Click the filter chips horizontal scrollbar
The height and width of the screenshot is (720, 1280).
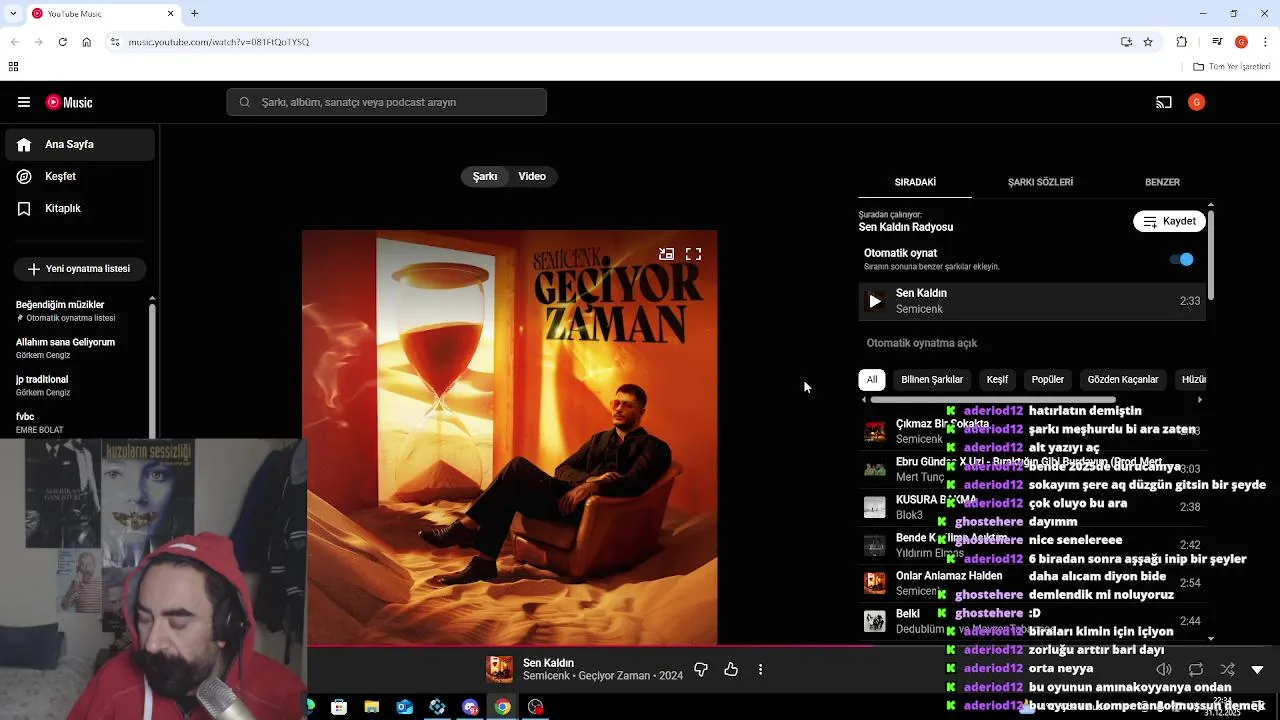[x=993, y=400]
